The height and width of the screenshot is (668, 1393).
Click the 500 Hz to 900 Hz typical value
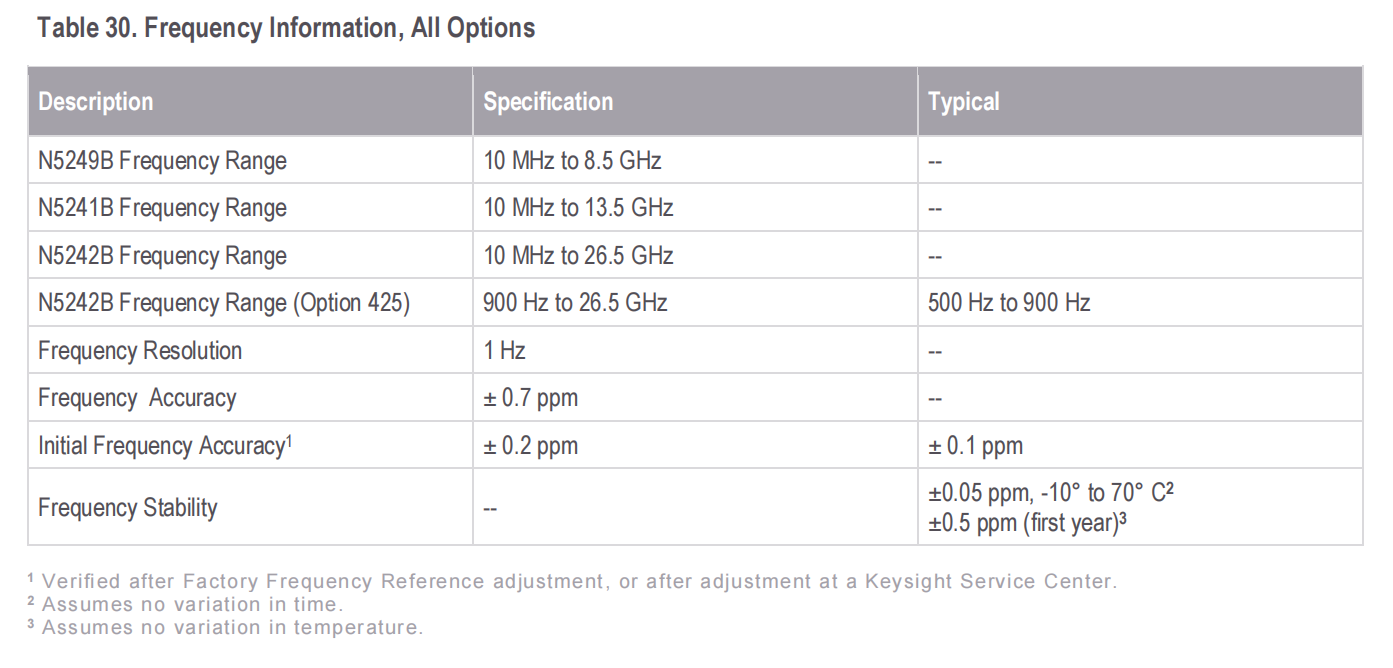tap(1008, 303)
